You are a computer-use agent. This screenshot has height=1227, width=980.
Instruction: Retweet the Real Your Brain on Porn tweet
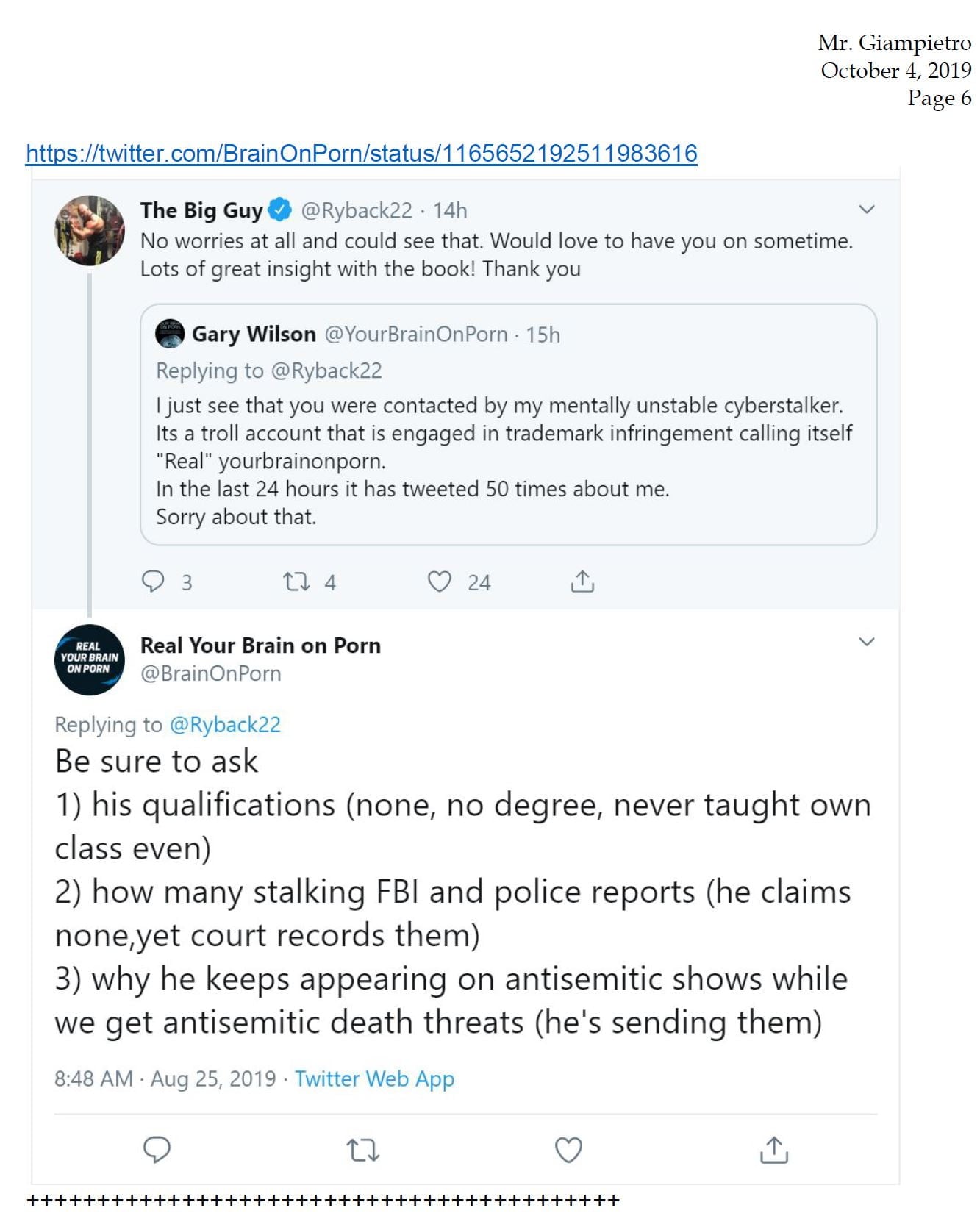pos(362,1150)
